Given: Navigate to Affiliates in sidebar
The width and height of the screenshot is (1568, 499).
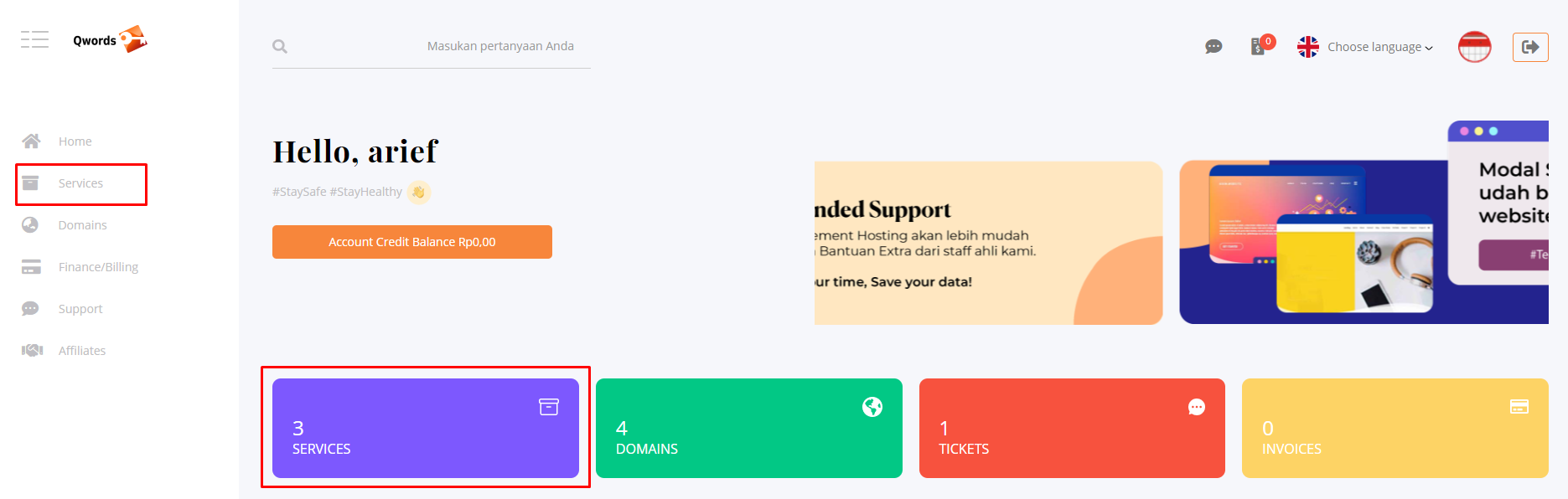Looking at the screenshot, I should (82, 351).
